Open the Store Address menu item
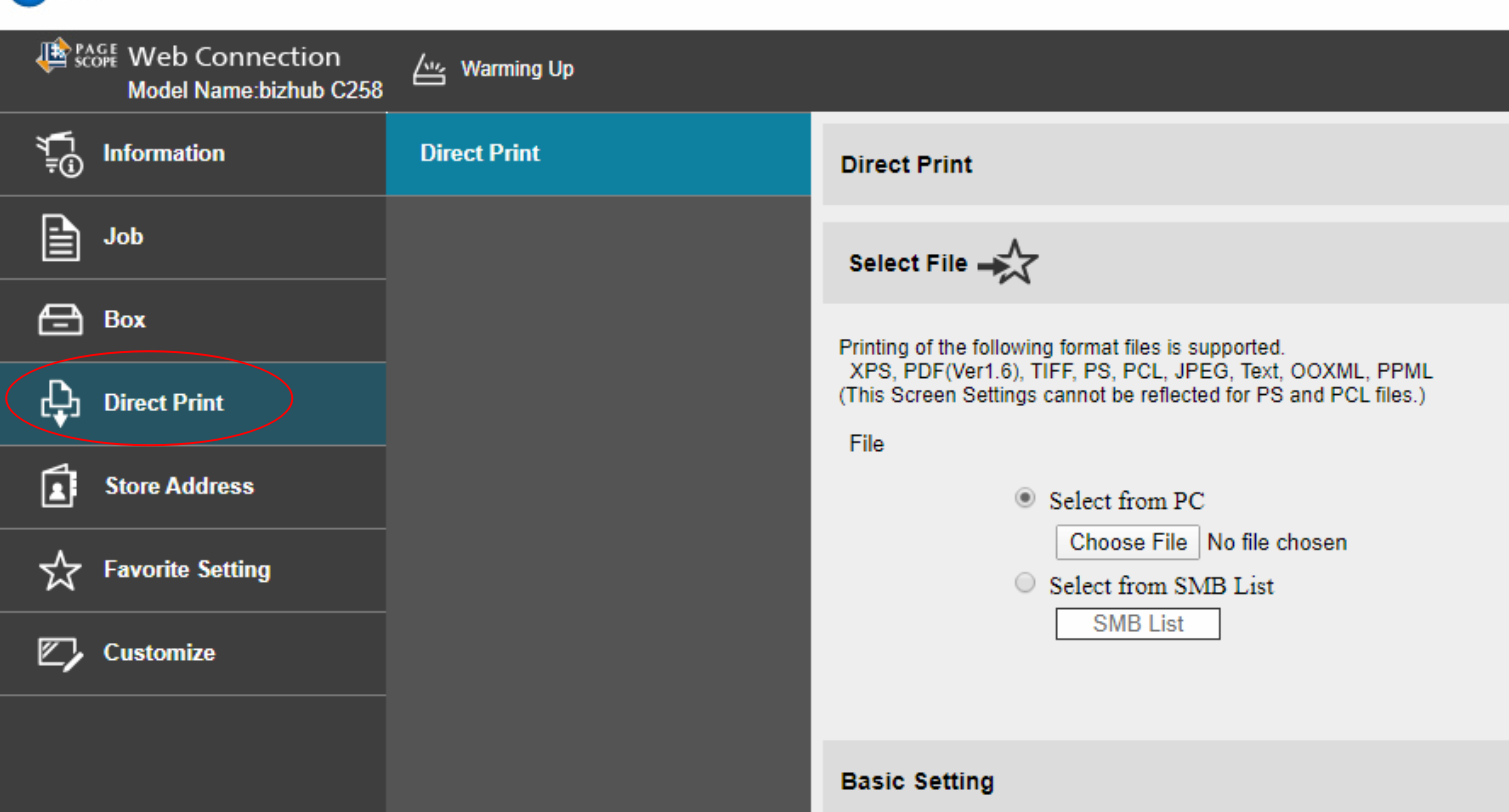Screen dimensions: 1509x812 179,486
